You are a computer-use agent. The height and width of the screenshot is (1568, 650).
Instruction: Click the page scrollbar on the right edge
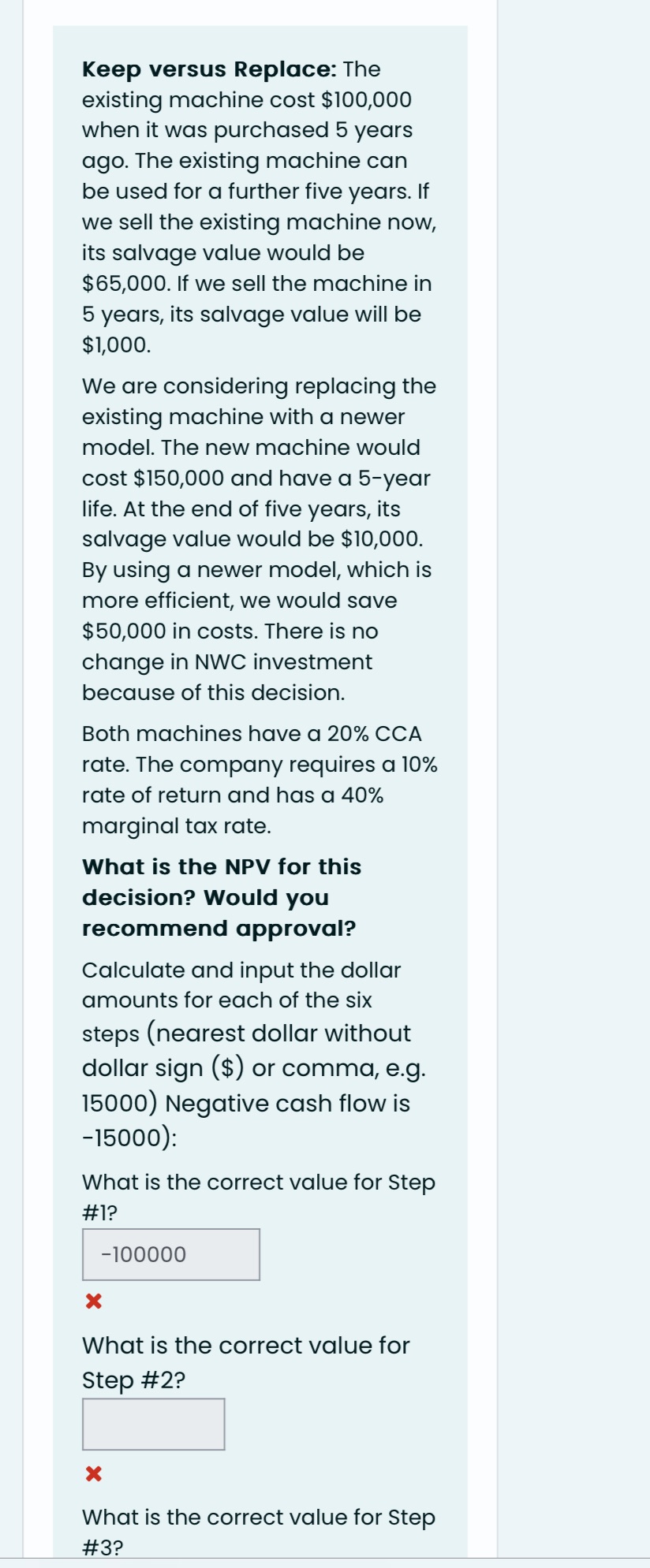coord(644,784)
